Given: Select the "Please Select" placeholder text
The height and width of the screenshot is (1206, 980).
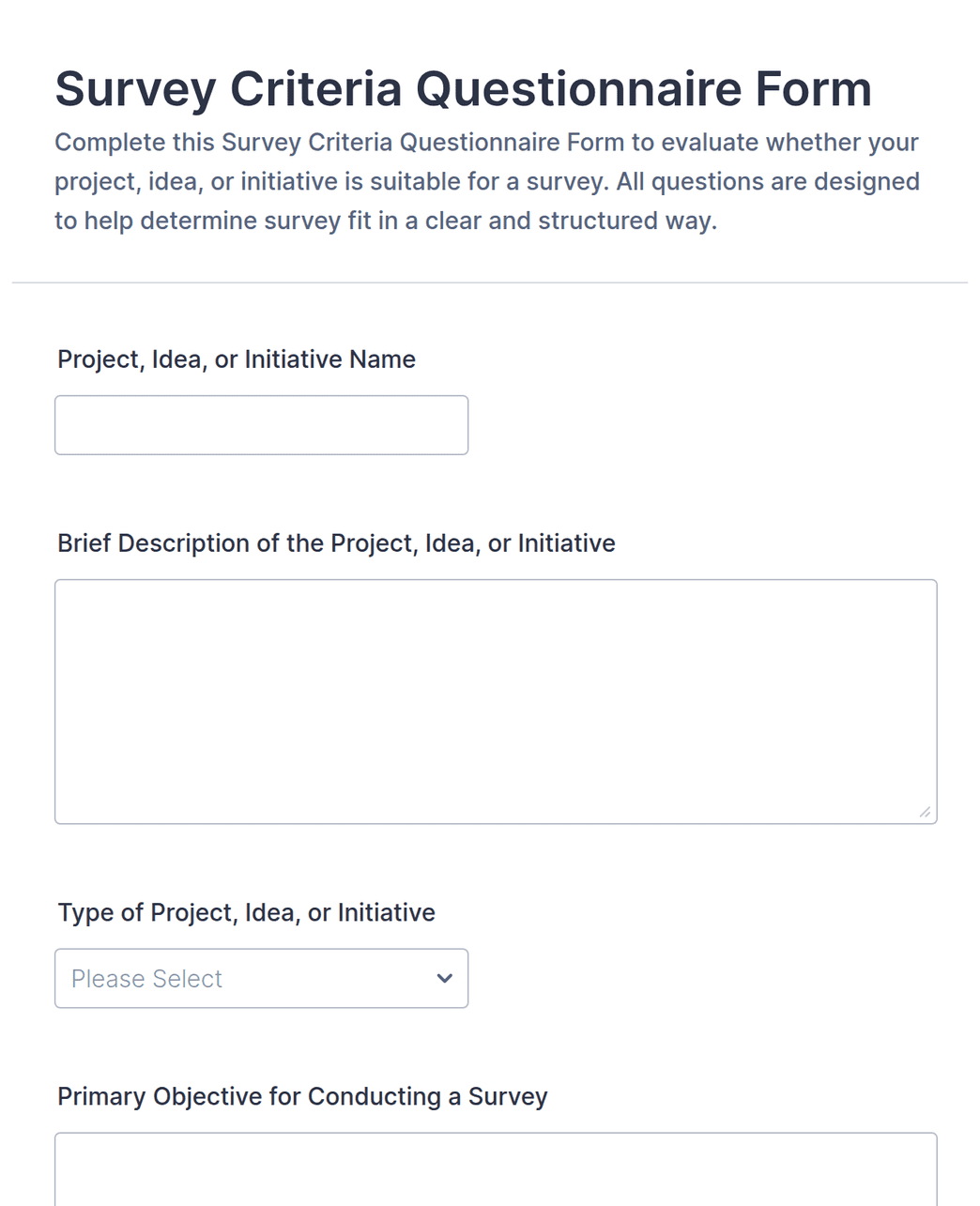Looking at the screenshot, I should click(146, 979).
